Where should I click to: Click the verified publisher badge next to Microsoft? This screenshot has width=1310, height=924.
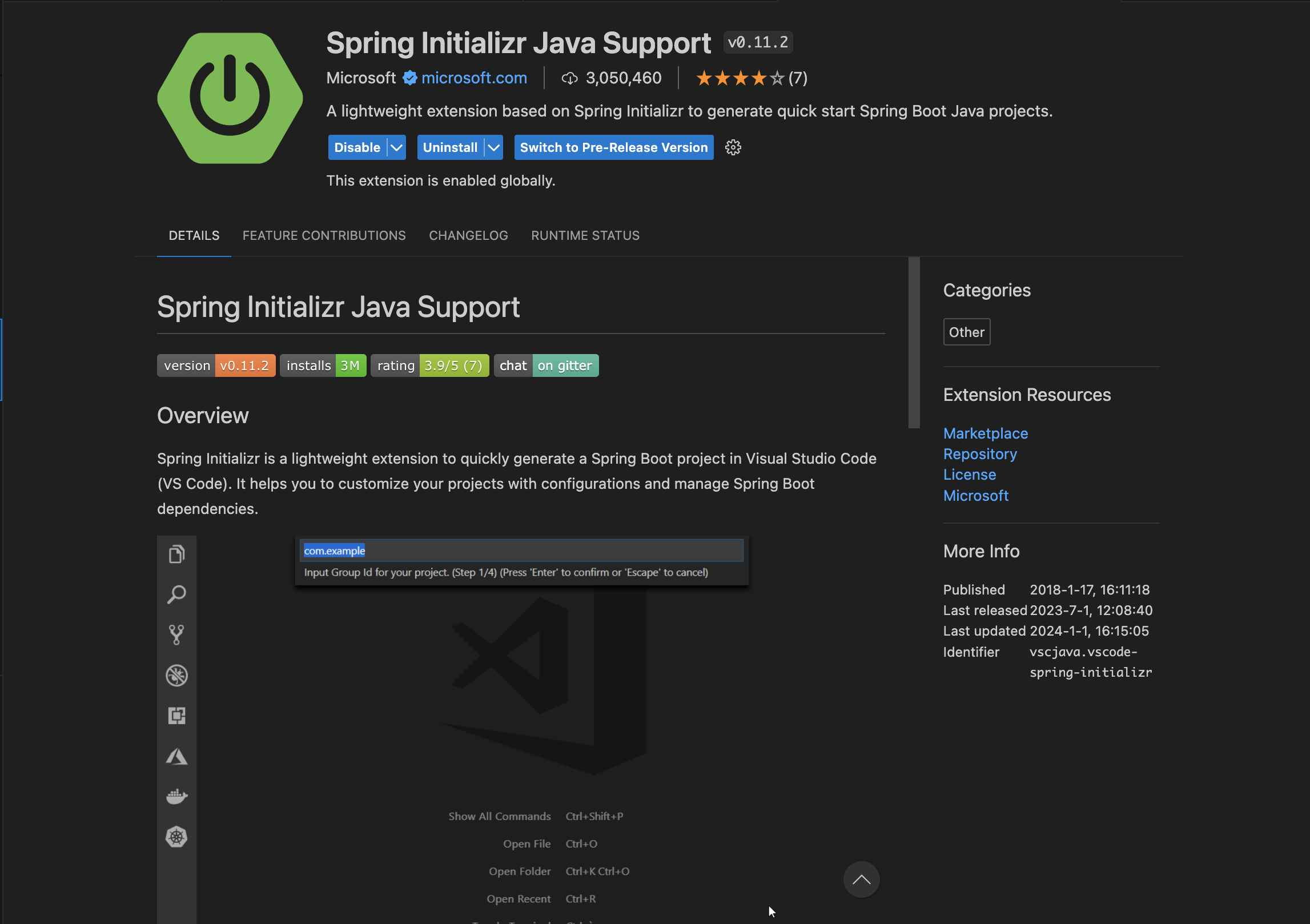coord(408,78)
